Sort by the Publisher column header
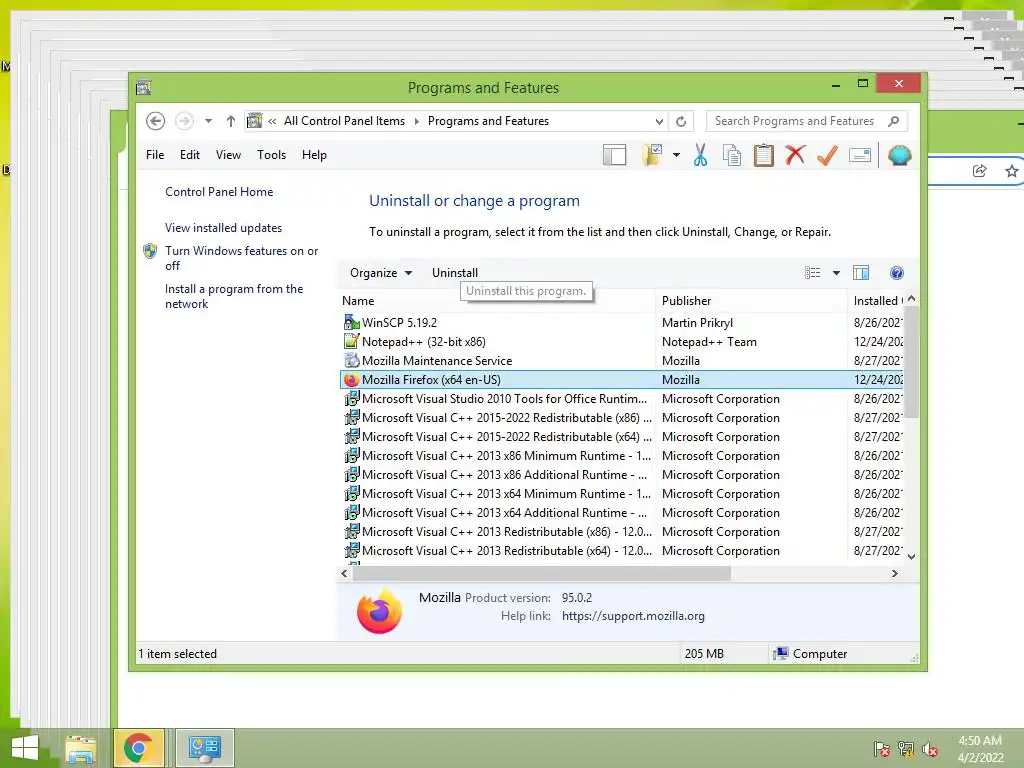Viewport: 1024px width, 768px height. click(x=751, y=301)
